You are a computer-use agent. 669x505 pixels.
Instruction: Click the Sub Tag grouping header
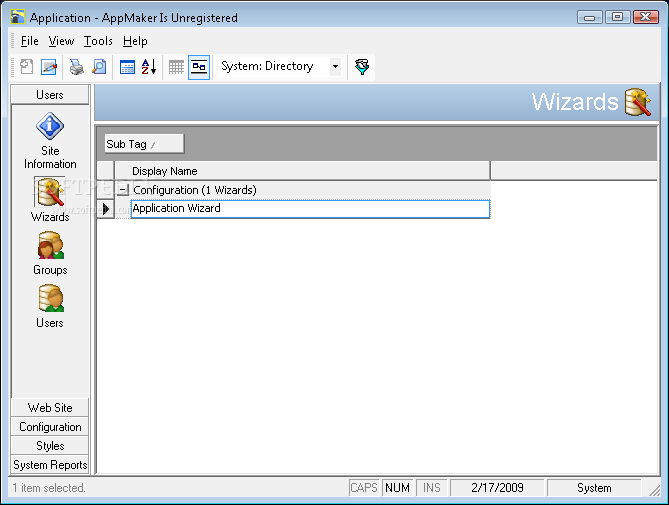(144, 144)
